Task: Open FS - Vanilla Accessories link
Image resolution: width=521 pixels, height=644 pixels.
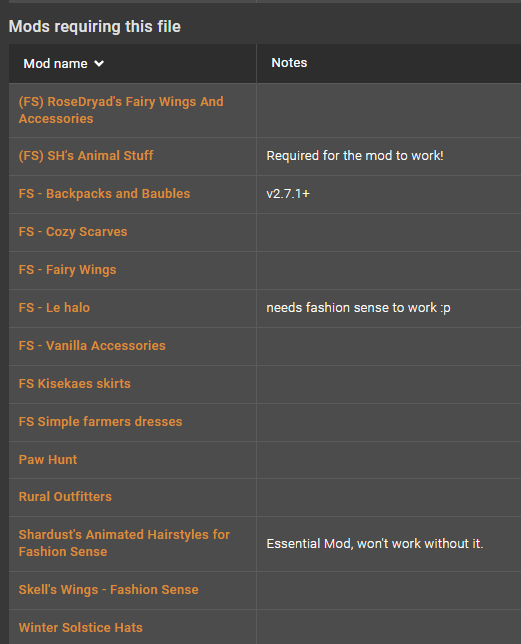Action: pos(92,346)
